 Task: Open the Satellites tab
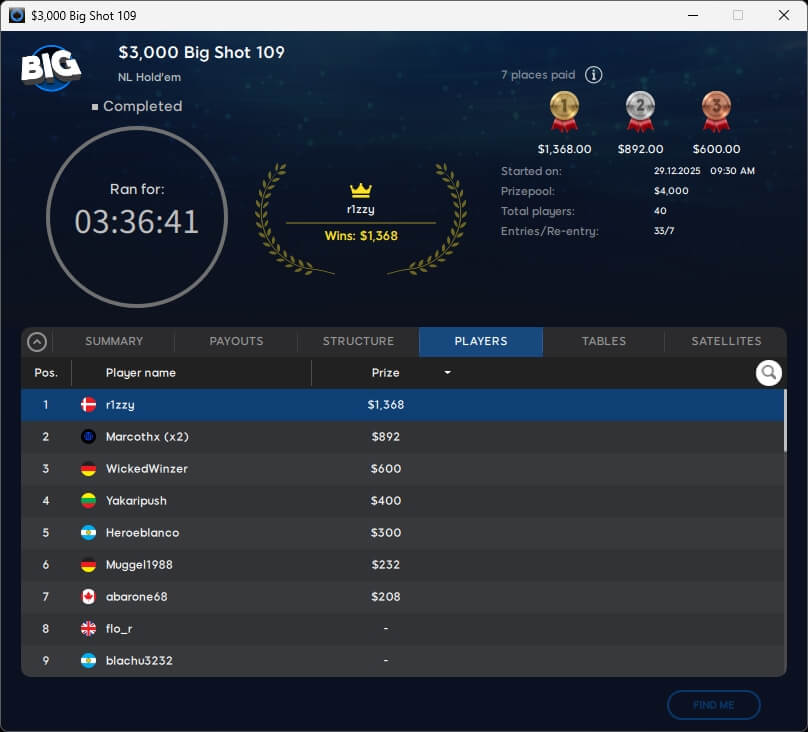(x=726, y=341)
